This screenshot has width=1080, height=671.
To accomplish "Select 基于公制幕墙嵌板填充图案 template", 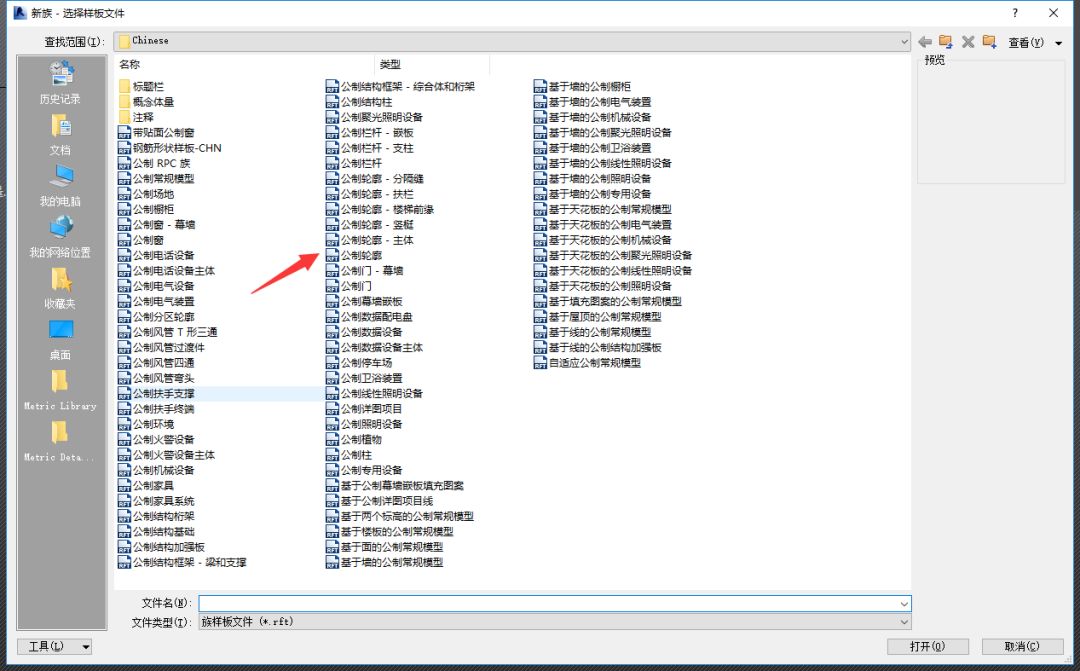I will 395,485.
